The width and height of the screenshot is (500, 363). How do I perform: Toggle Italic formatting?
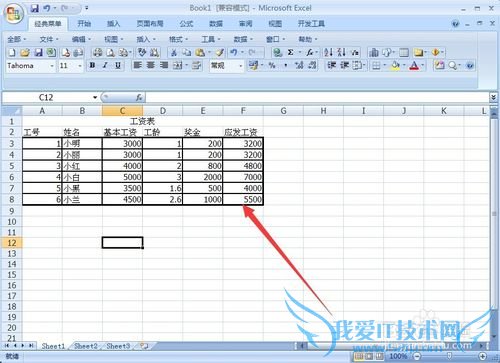tap(105, 65)
